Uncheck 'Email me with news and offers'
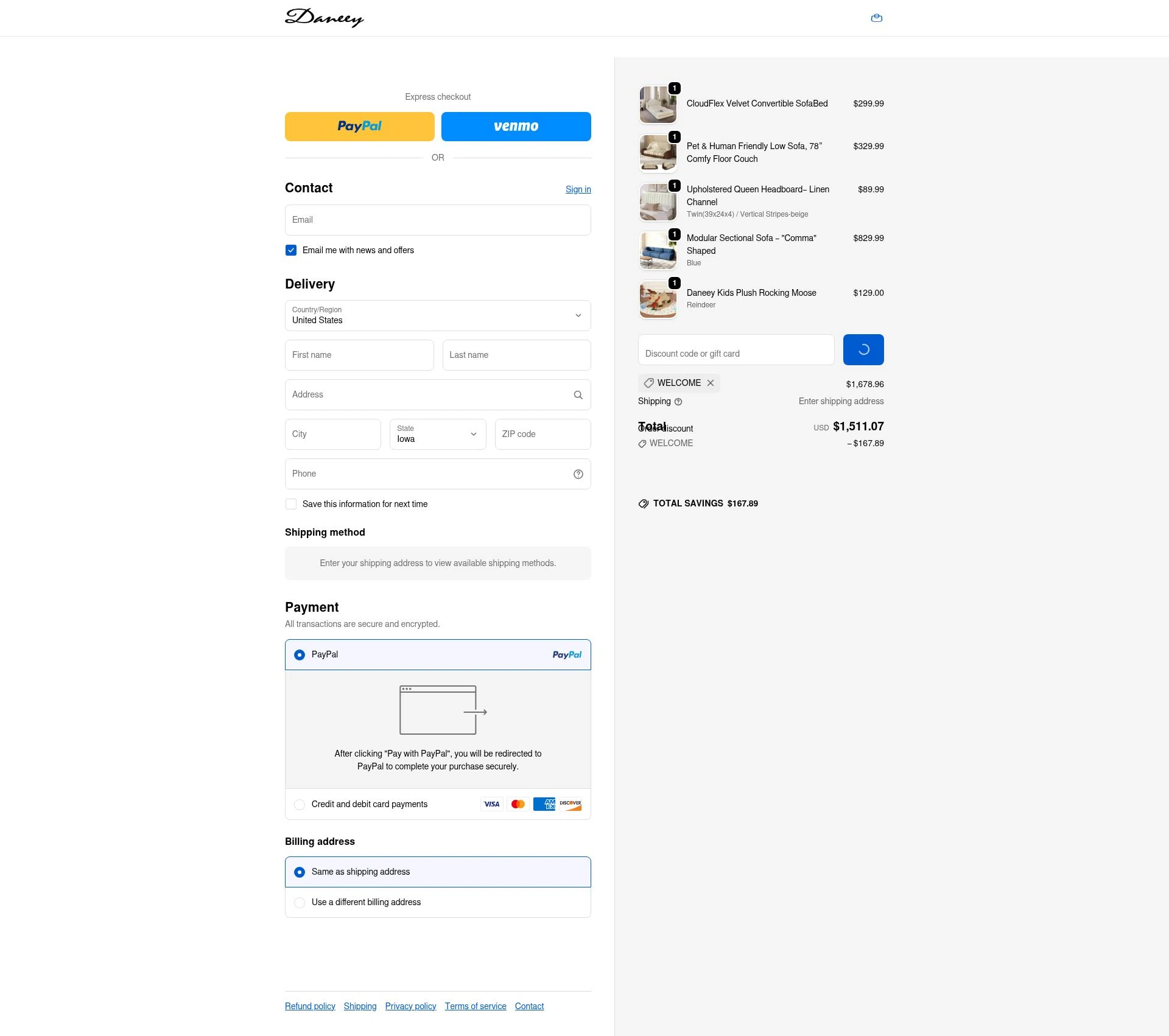 [x=291, y=250]
